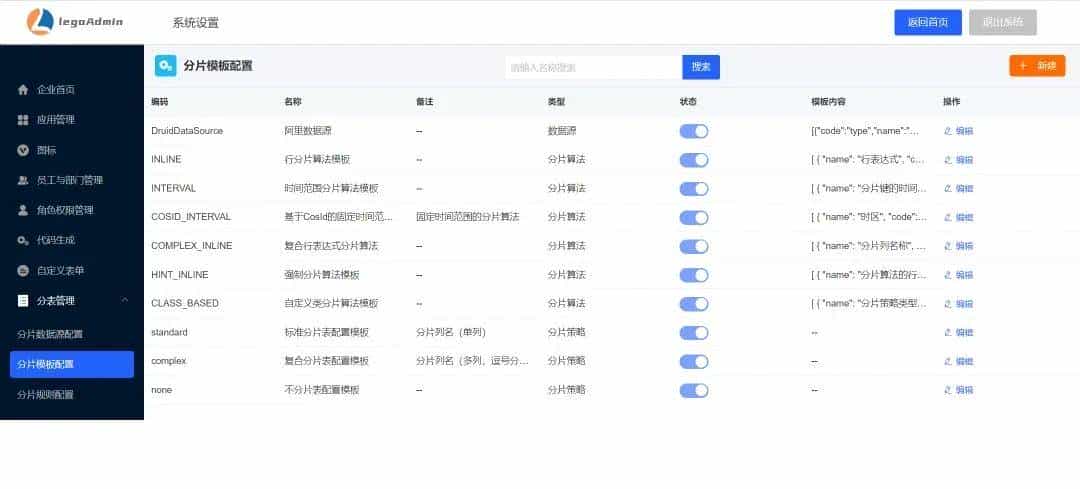Click edit pencil icon in standard row
This screenshot has height=489, width=1080.
coord(948,333)
